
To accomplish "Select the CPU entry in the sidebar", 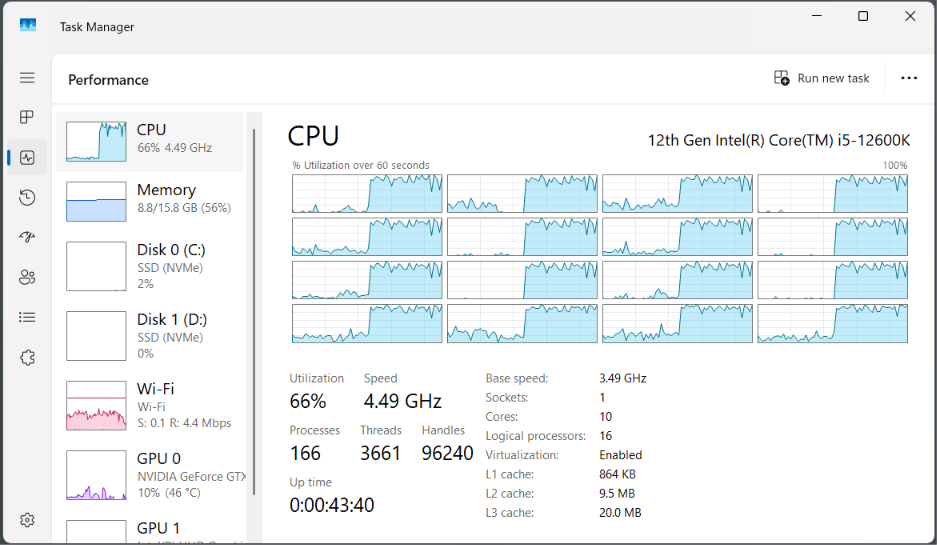I will click(149, 142).
